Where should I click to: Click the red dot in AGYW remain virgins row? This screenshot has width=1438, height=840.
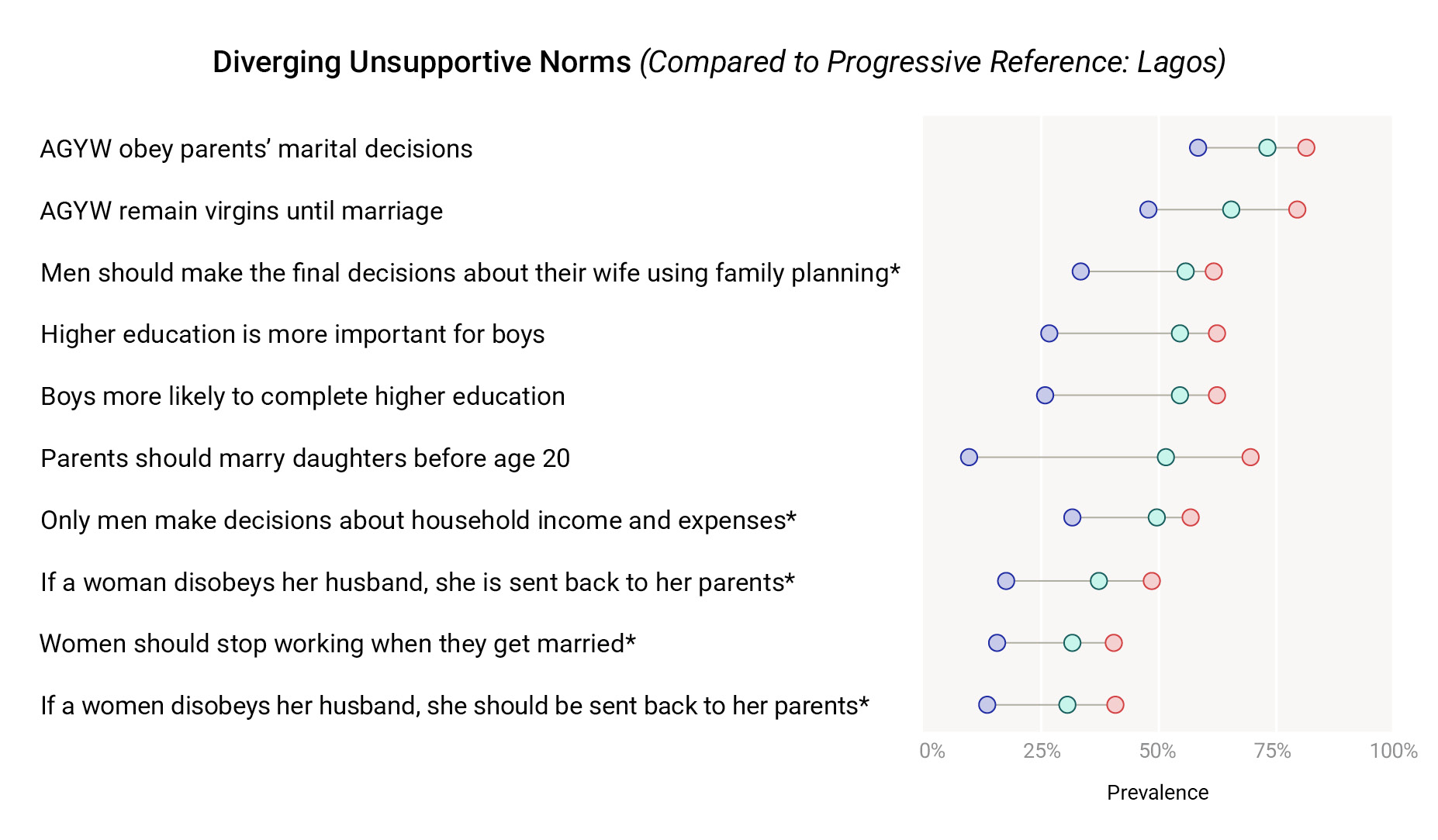tap(1297, 209)
